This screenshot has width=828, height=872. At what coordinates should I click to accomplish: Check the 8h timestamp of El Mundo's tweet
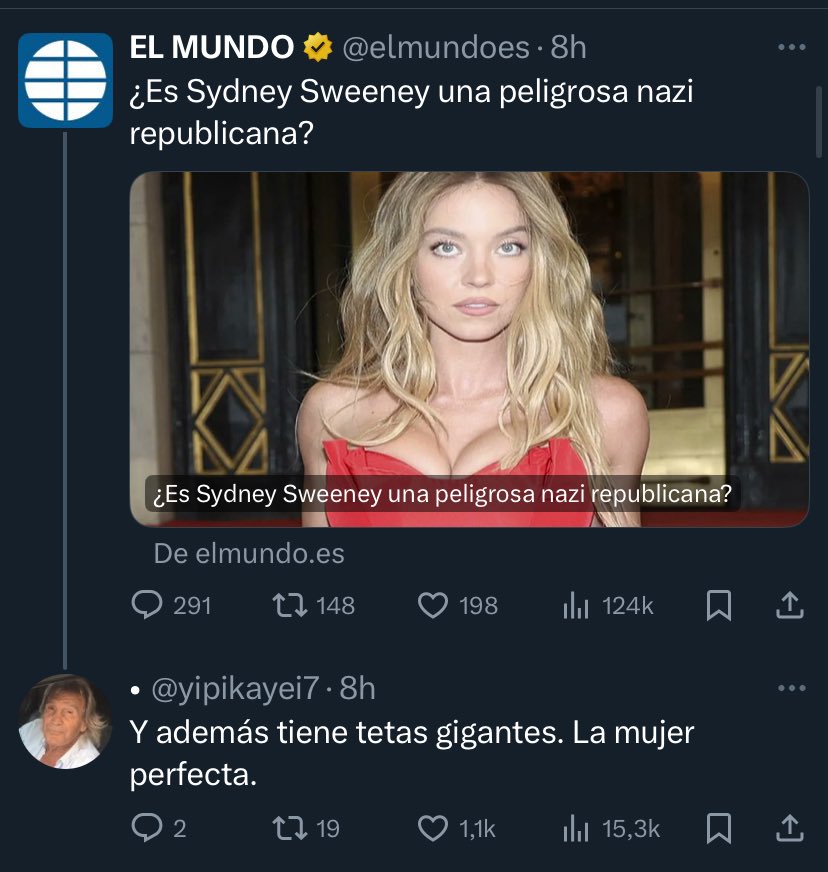[567, 44]
